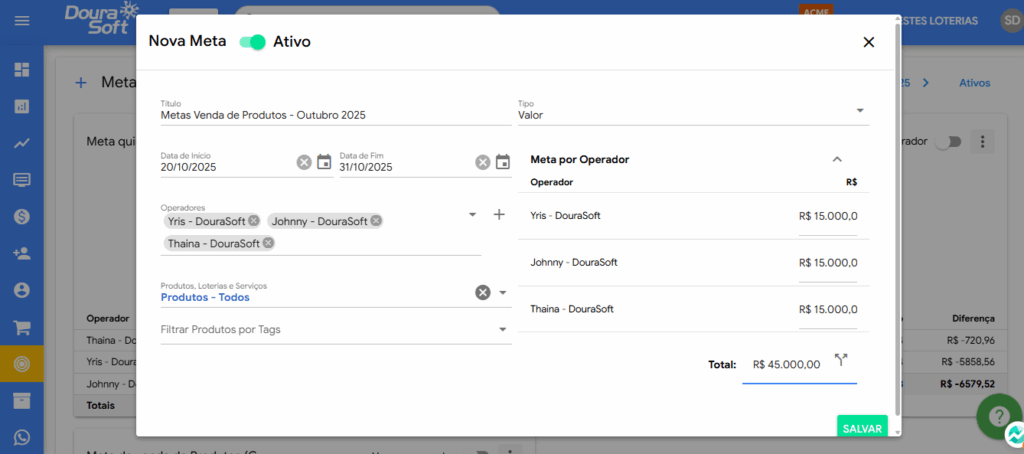1024x454 pixels.
Task: Click the calendar icon for Data de Início
Action: click(x=324, y=162)
